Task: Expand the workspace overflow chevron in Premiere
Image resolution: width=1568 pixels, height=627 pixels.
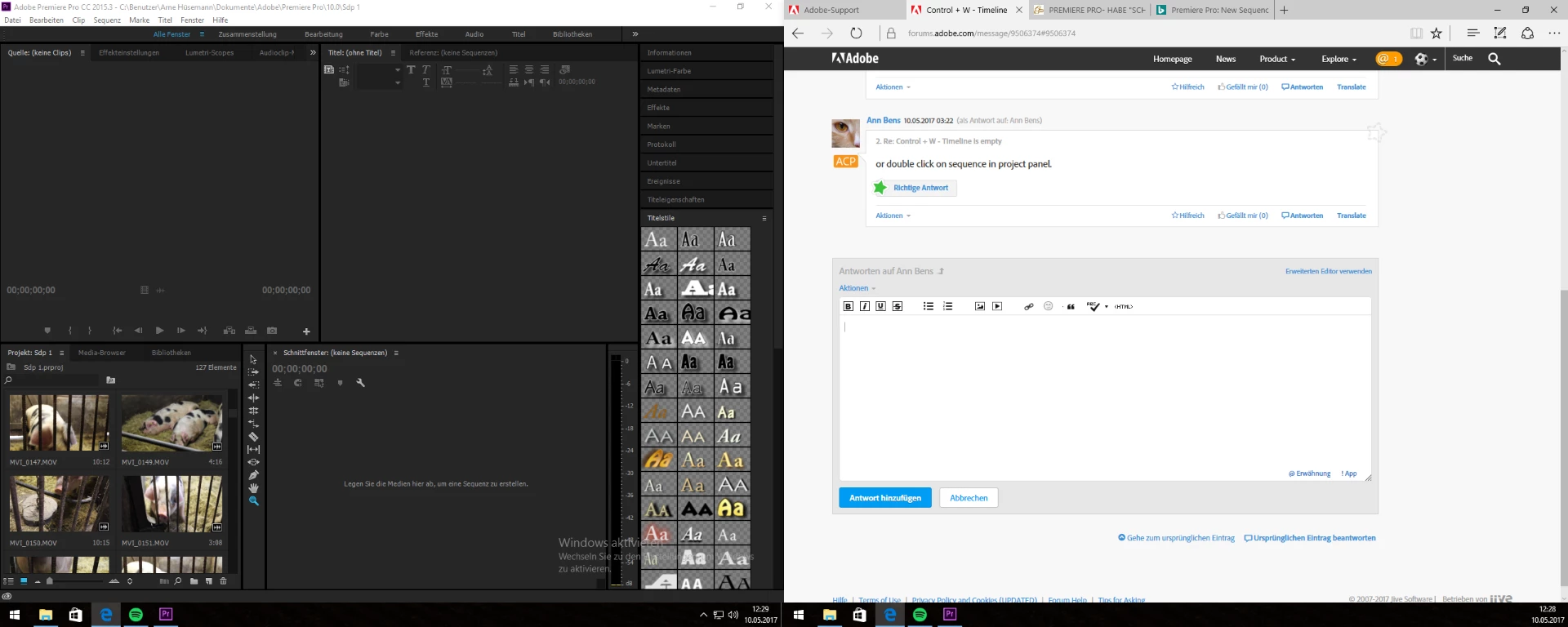Action: tap(635, 34)
